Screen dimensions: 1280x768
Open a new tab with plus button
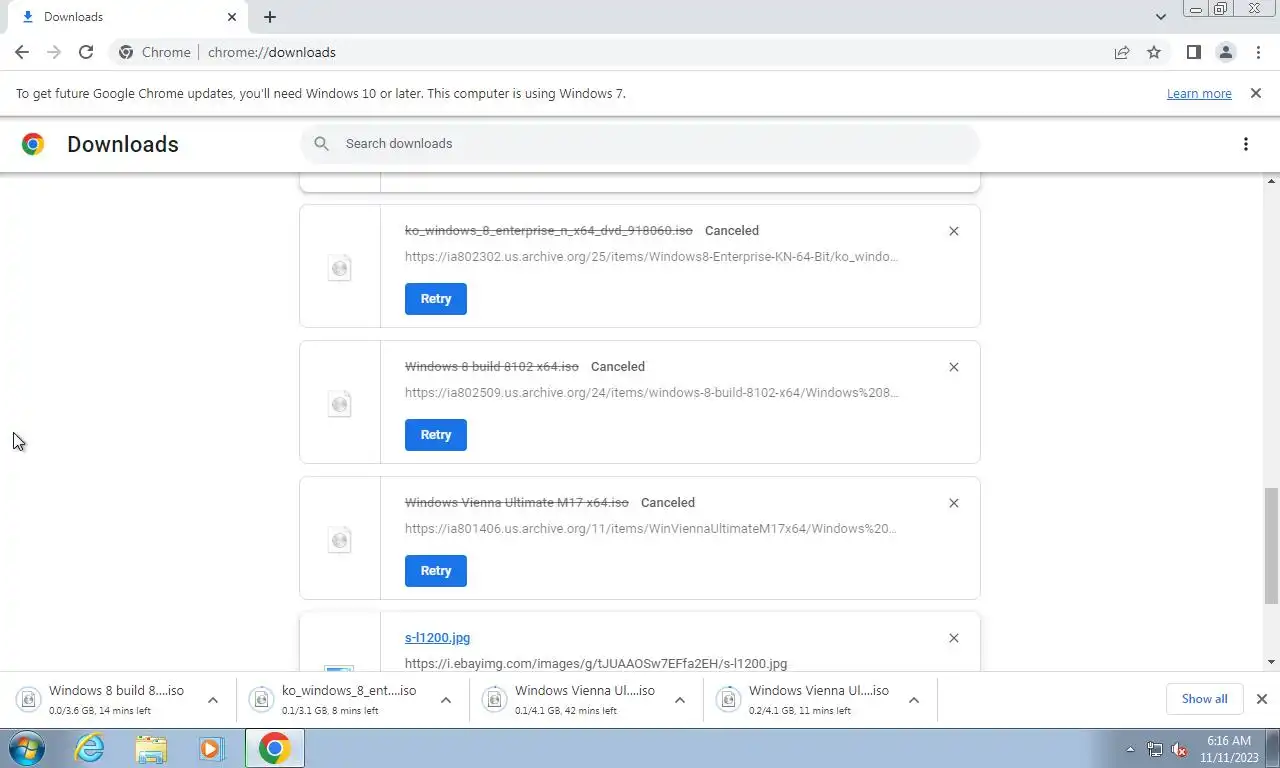point(270,17)
